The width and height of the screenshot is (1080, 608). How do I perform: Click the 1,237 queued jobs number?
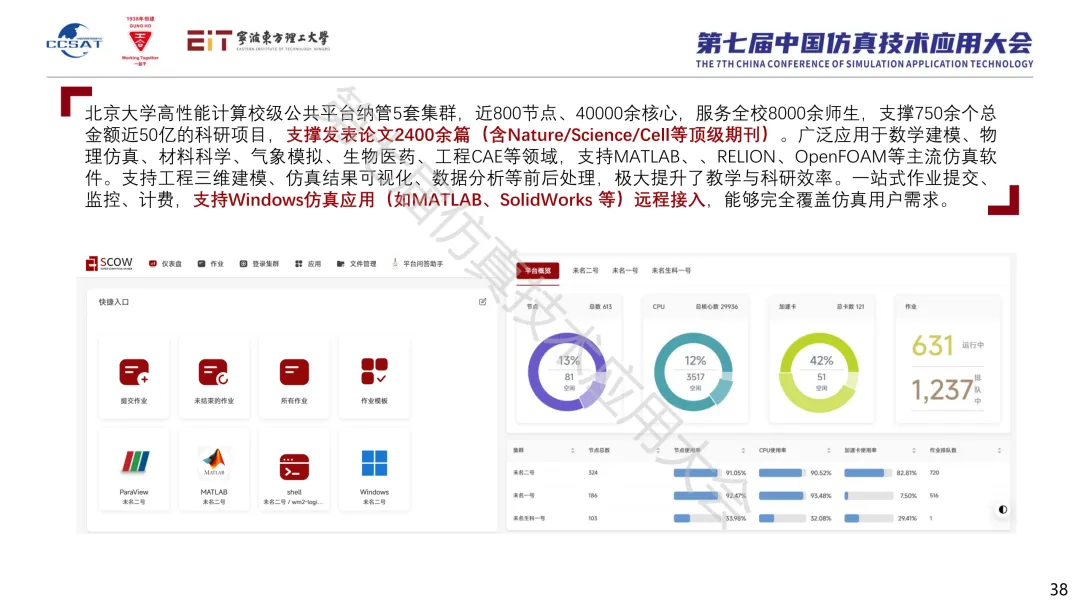pyautogui.click(x=942, y=390)
